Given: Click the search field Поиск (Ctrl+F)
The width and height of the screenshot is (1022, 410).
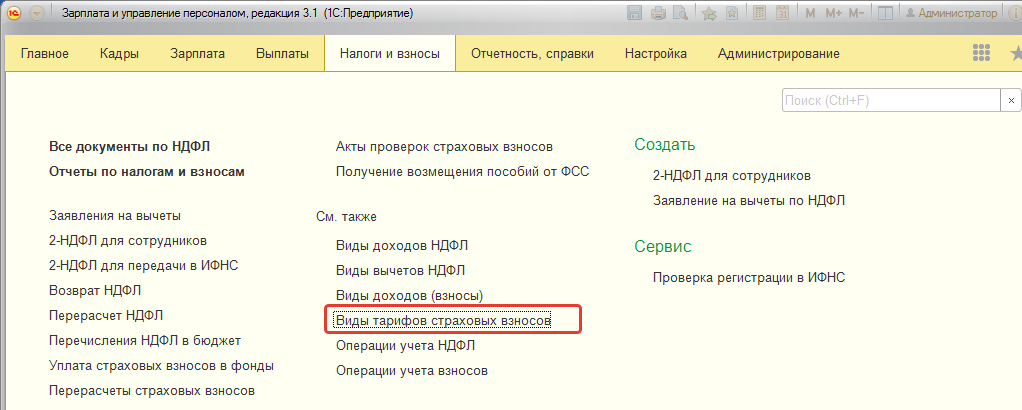Looking at the screenshot, I should (x=891, y=101).
